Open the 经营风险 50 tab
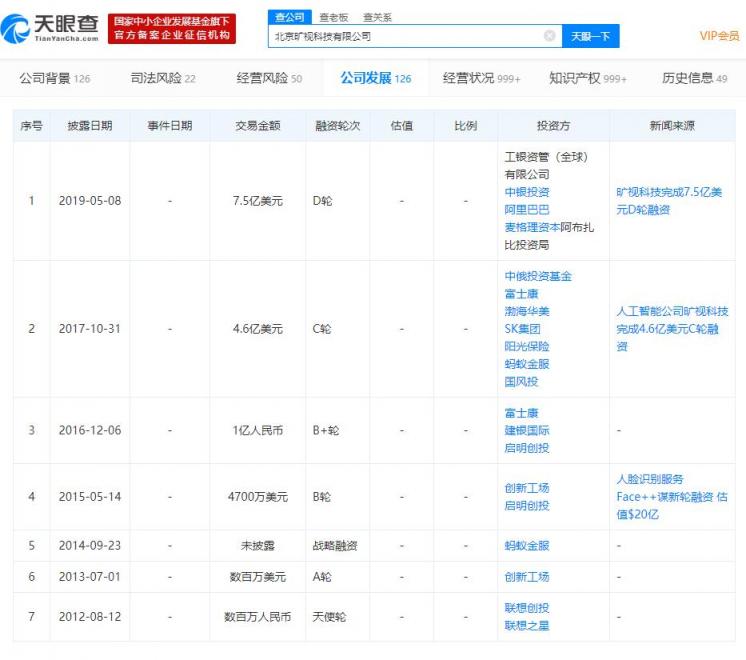The image size is (746, 660). coord(269,78)
